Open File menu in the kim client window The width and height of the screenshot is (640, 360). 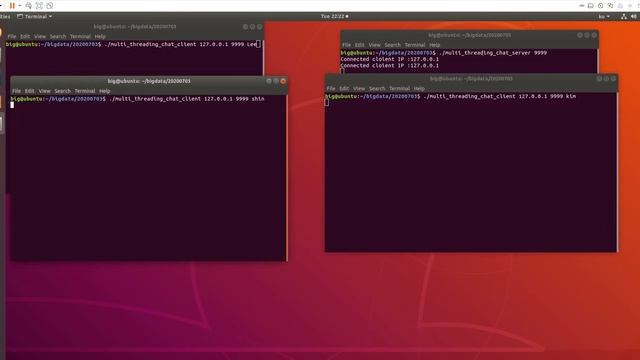point(331,89)
